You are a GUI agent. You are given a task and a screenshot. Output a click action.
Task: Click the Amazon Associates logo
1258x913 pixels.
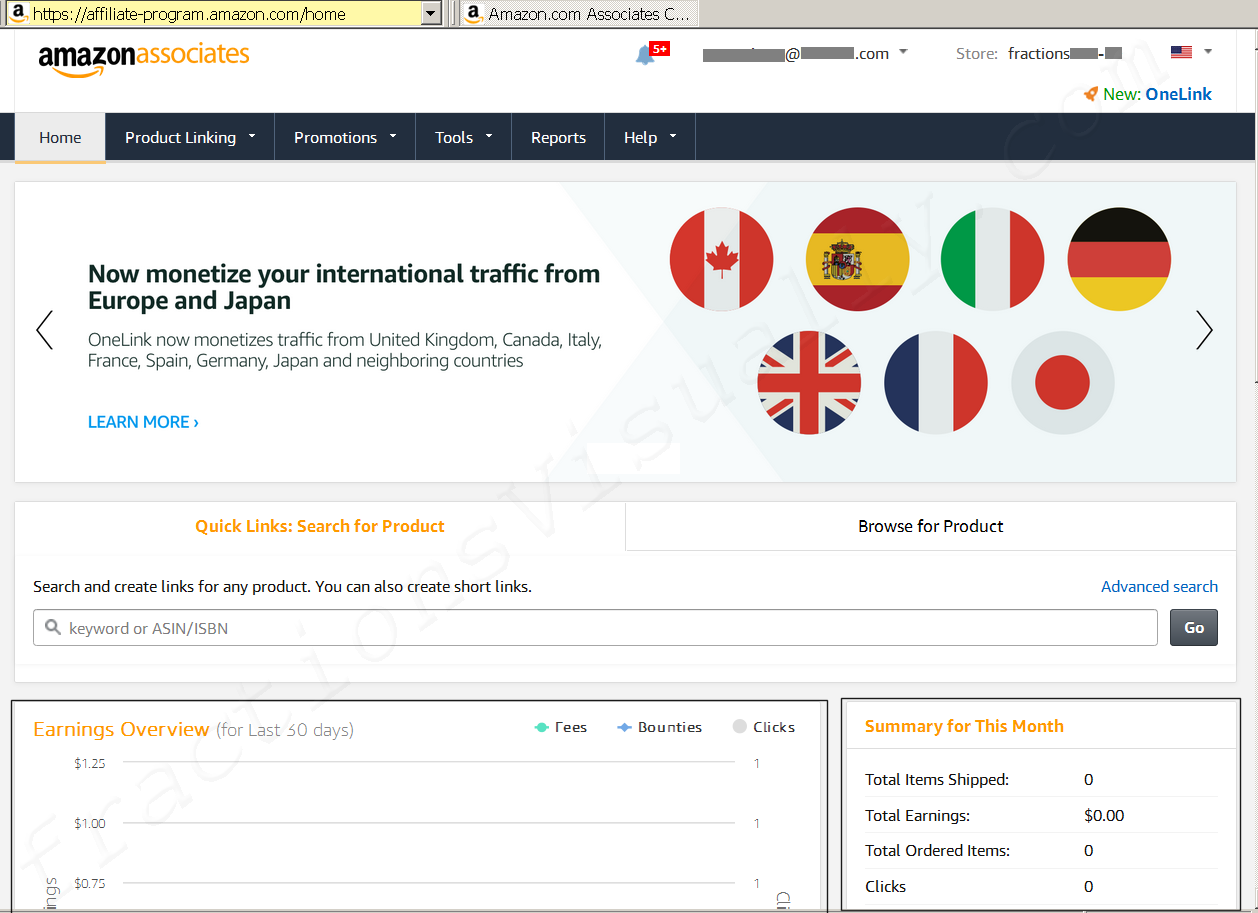point(144,58)
